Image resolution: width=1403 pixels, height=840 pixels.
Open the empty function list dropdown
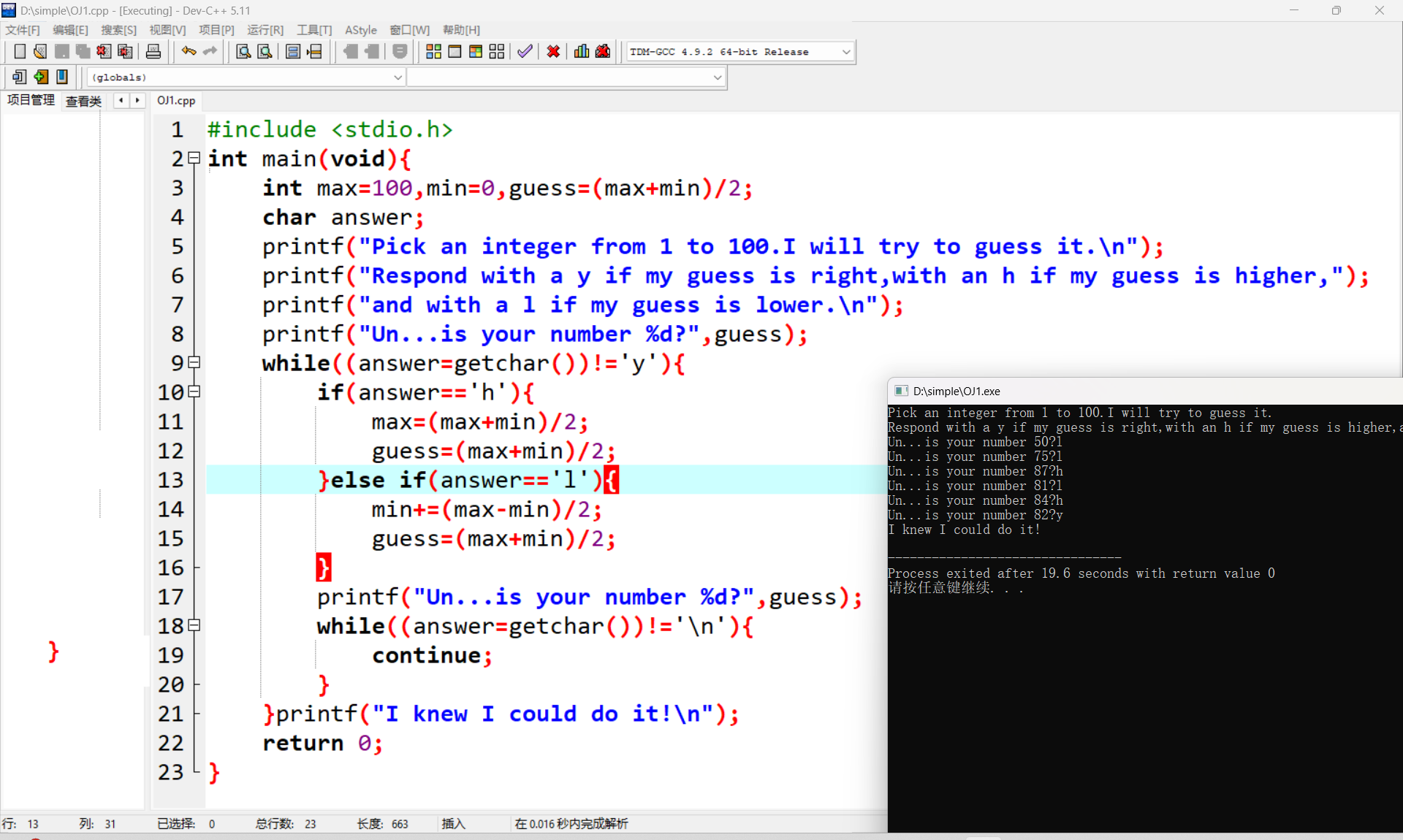pos(717,77)
